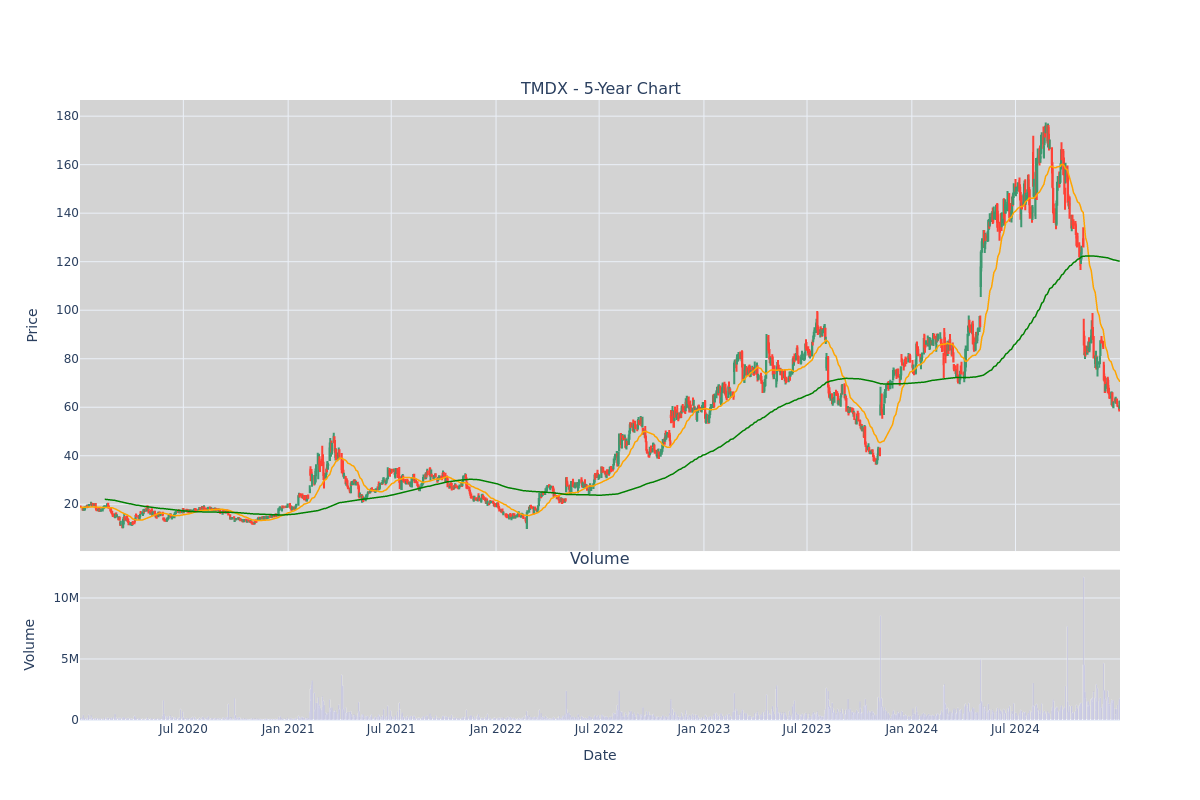Click the "Jan 2024" date tick label

point(912,729)
